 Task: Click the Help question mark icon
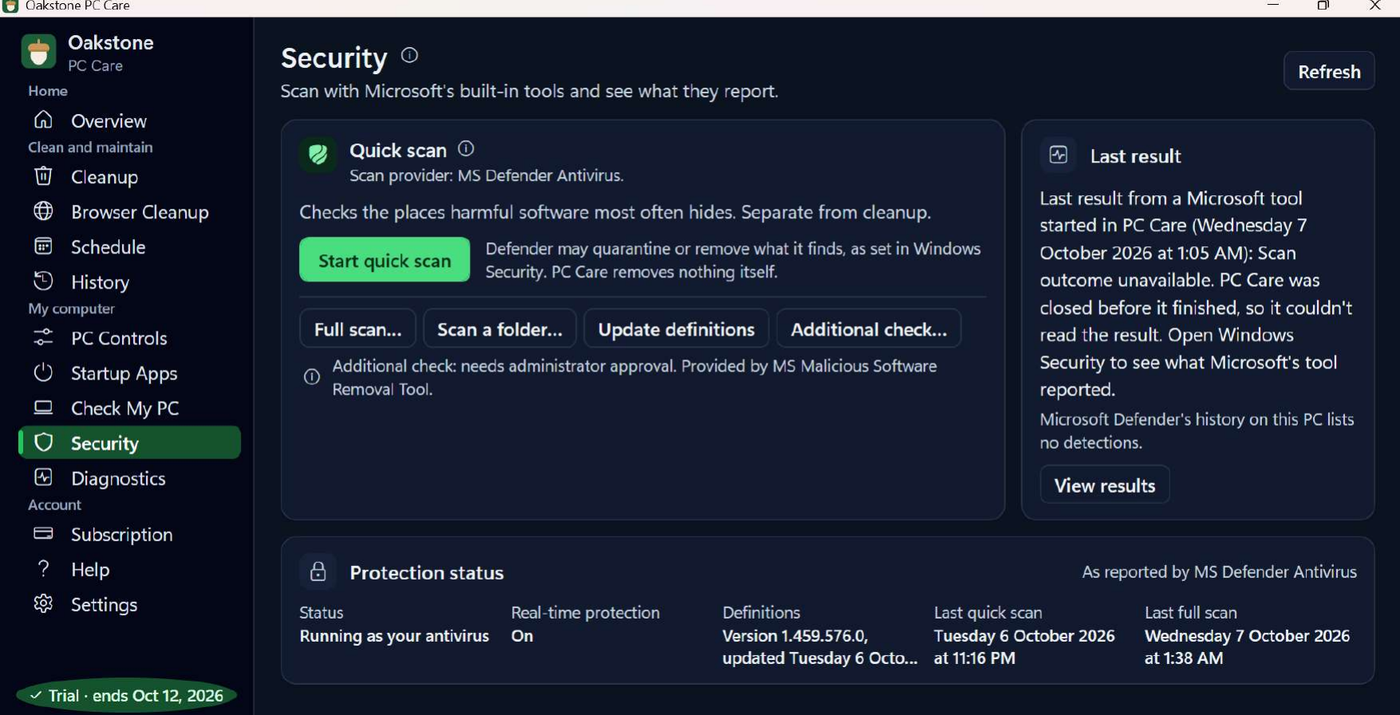coord(43,568)
